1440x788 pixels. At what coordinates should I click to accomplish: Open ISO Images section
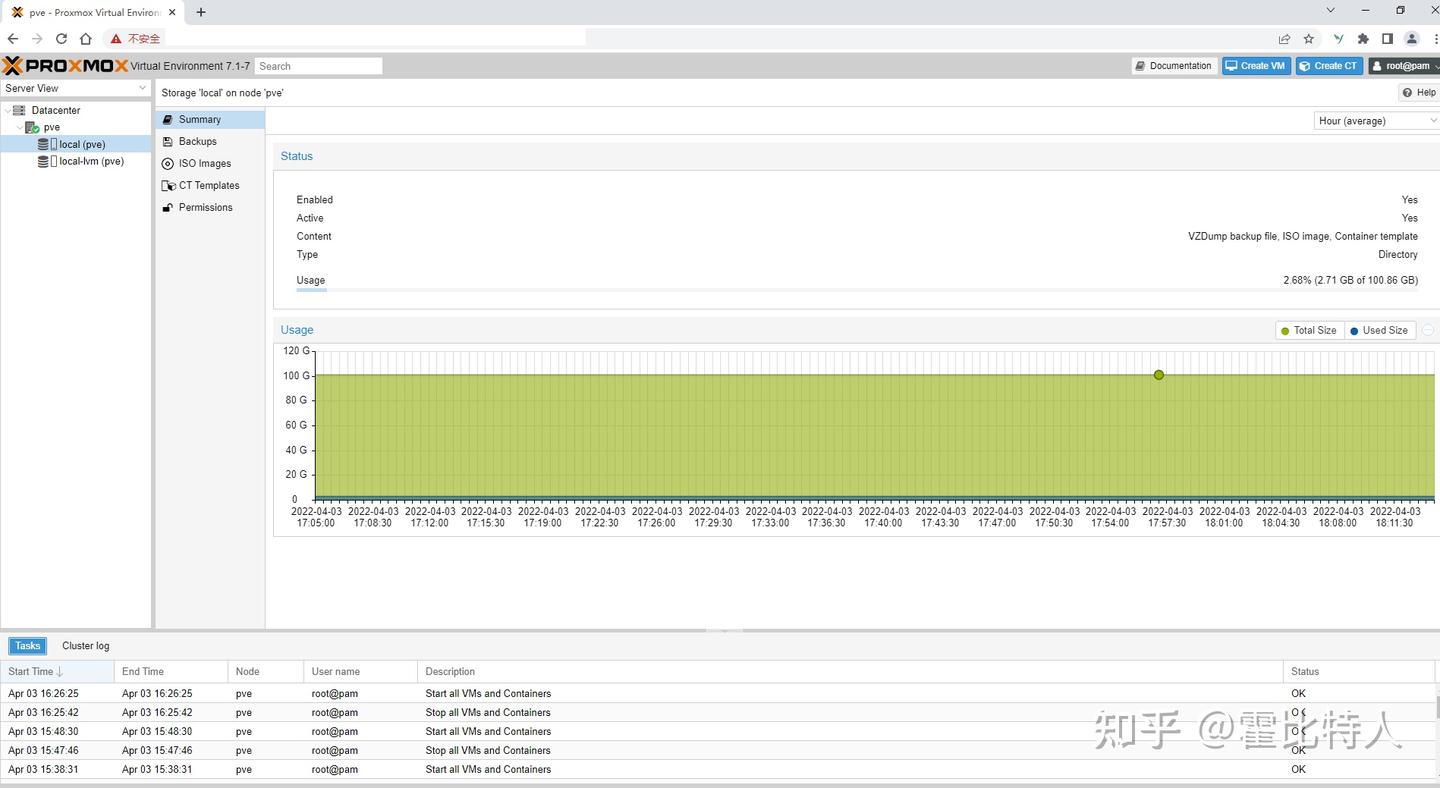[x=204, y=163]
